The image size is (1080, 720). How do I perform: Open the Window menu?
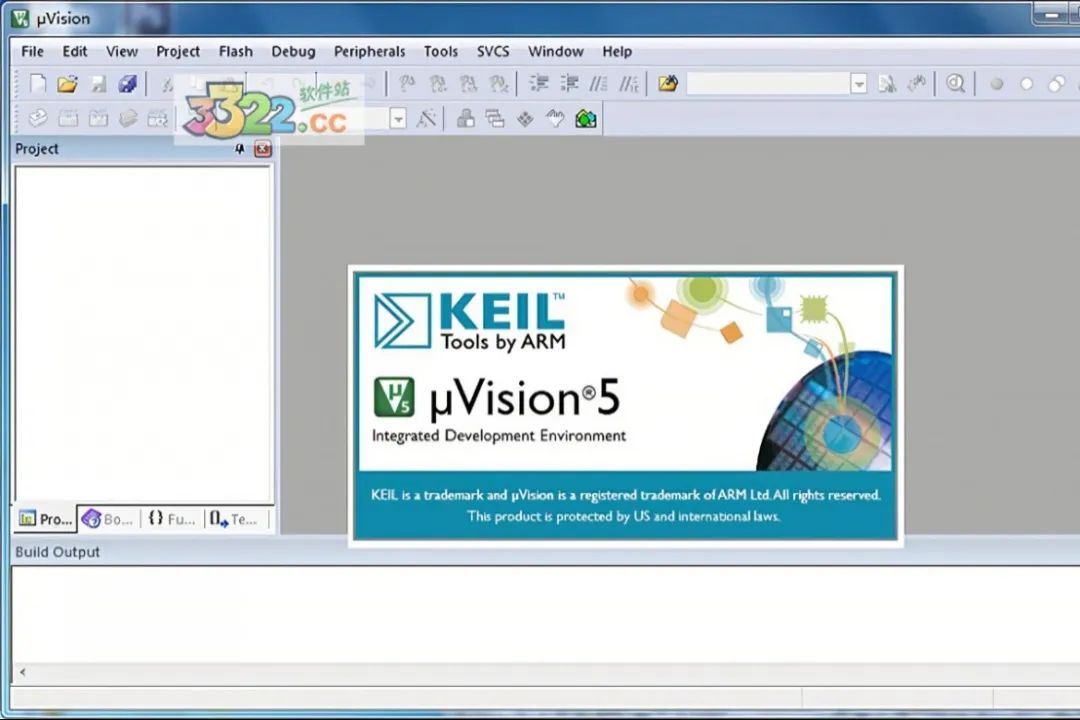(x=556, y=52)
